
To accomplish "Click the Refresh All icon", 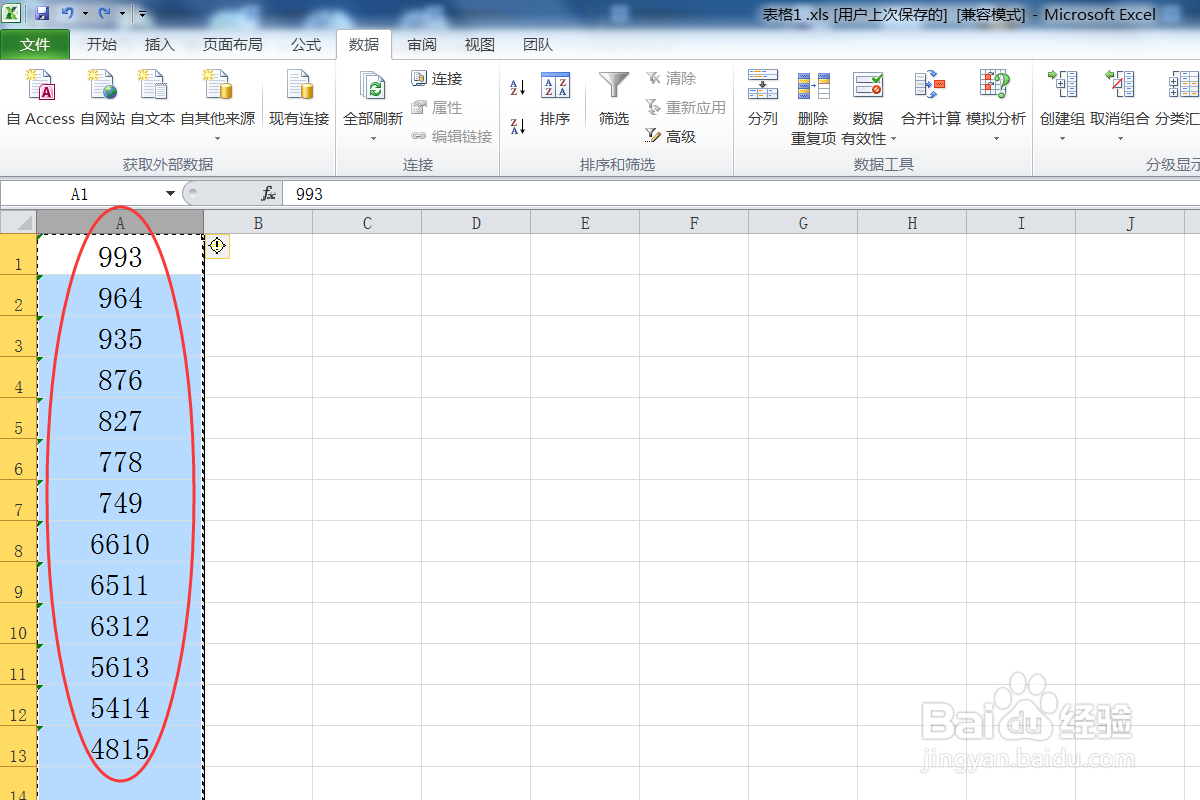I will click(x=373, y=86).
